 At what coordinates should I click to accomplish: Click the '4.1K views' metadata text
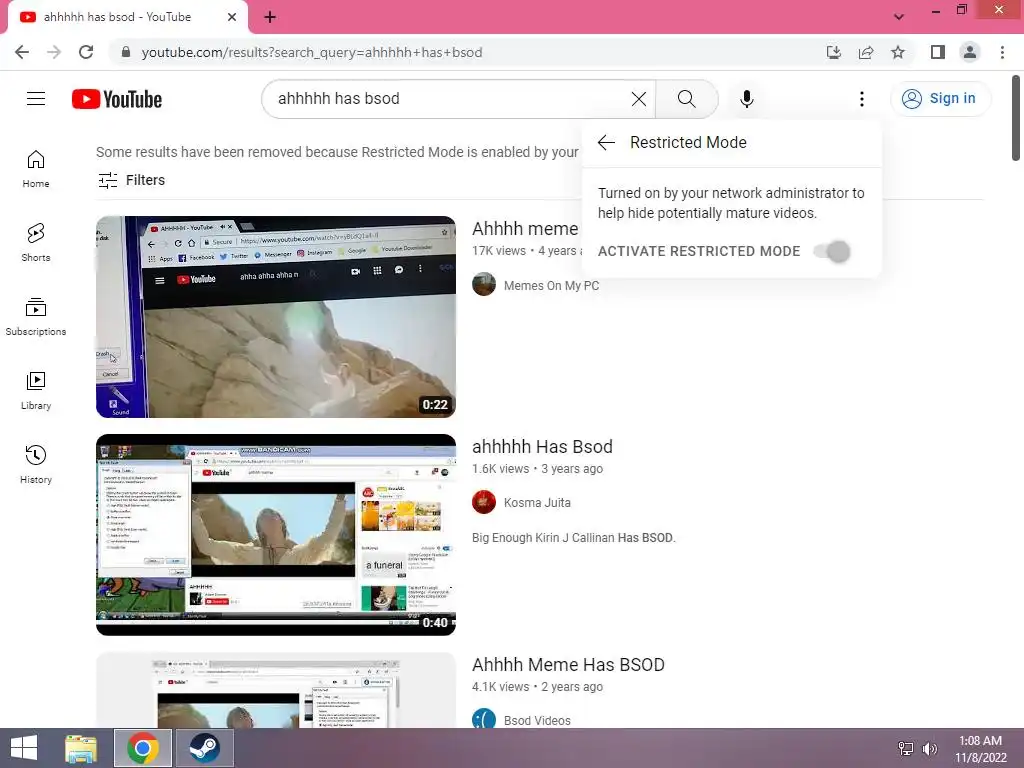pyautogui.click(x=501, y=687)
